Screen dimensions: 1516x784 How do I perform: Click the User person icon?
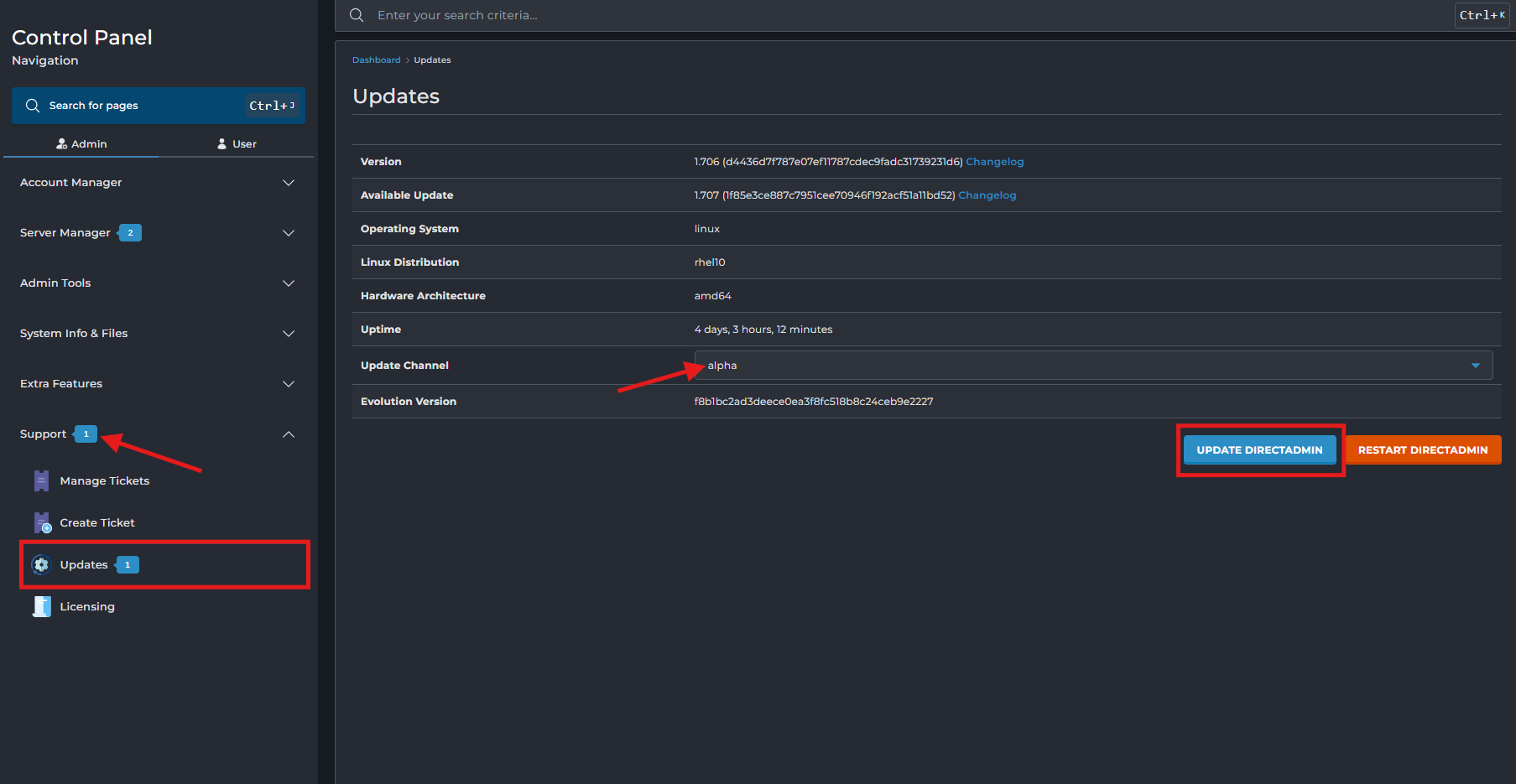pyautogui.click(x=222, y=143)
